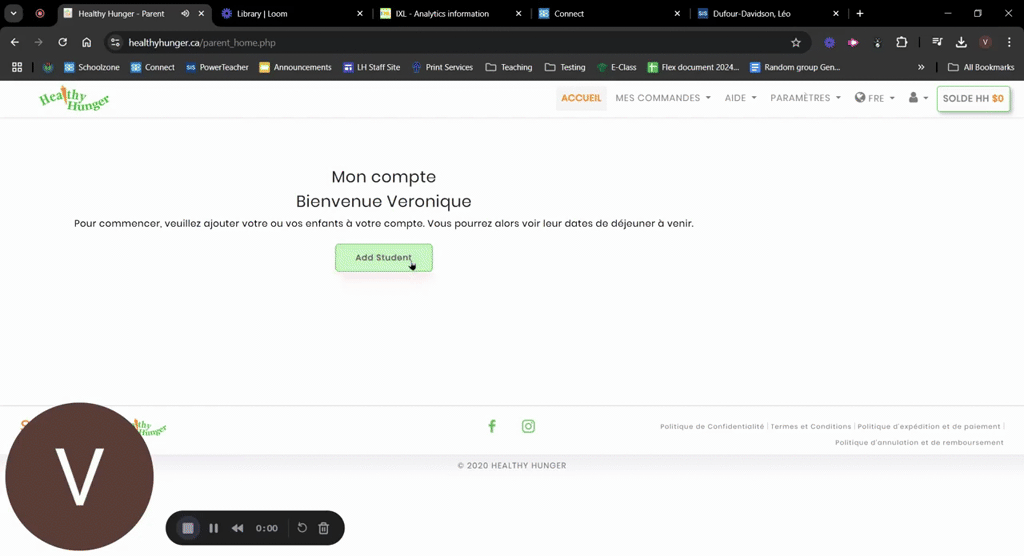Stop the Loom recording

coord(188,528)
